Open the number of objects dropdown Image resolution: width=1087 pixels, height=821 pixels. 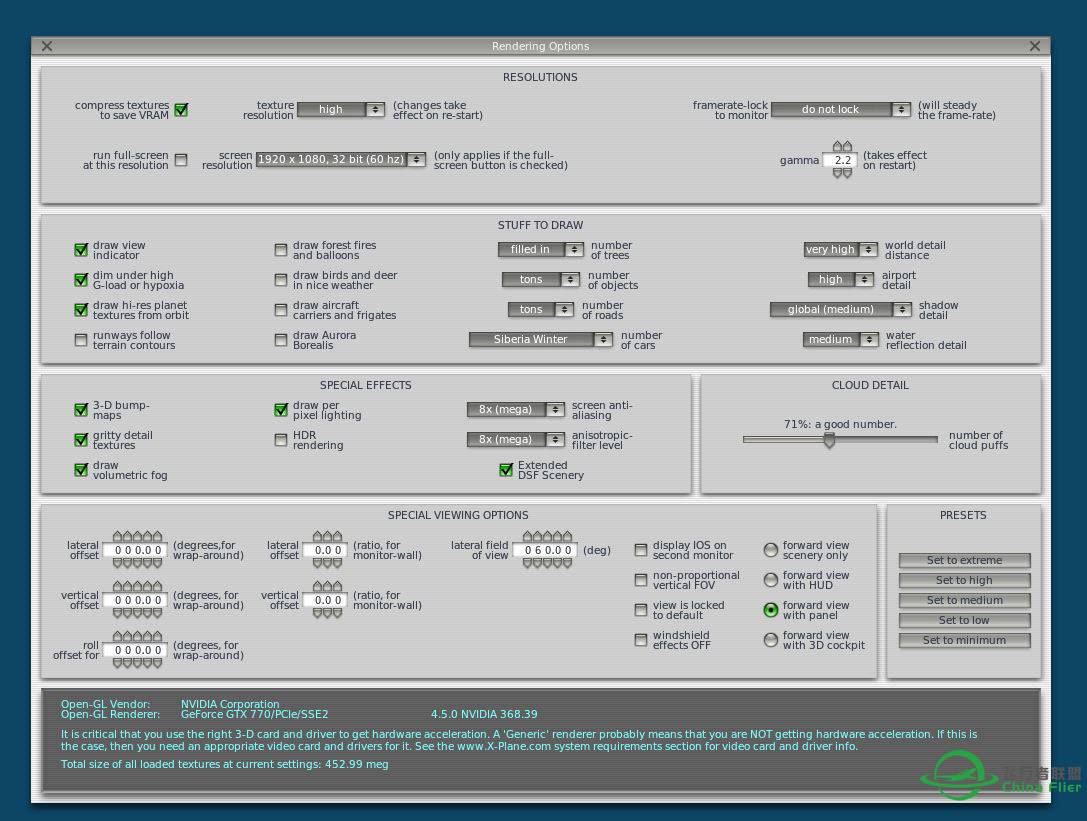tap(541, 279)
